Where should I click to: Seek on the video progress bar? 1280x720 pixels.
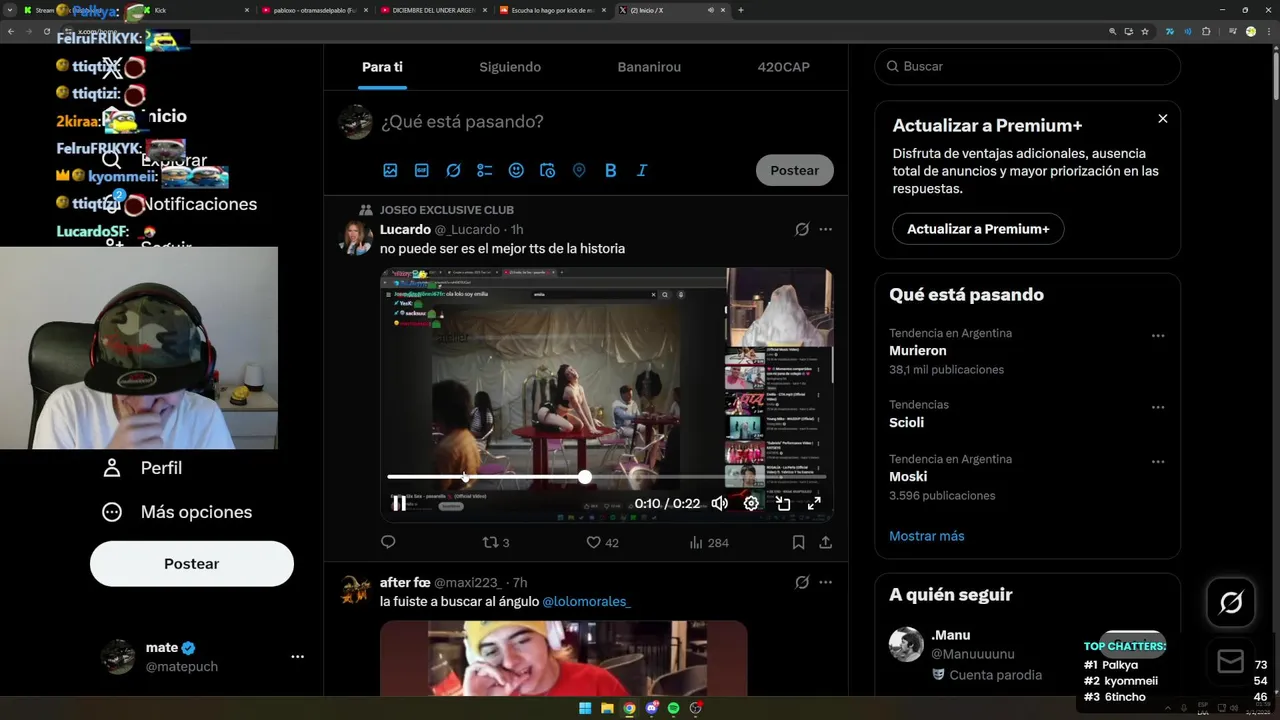[606, 477]
